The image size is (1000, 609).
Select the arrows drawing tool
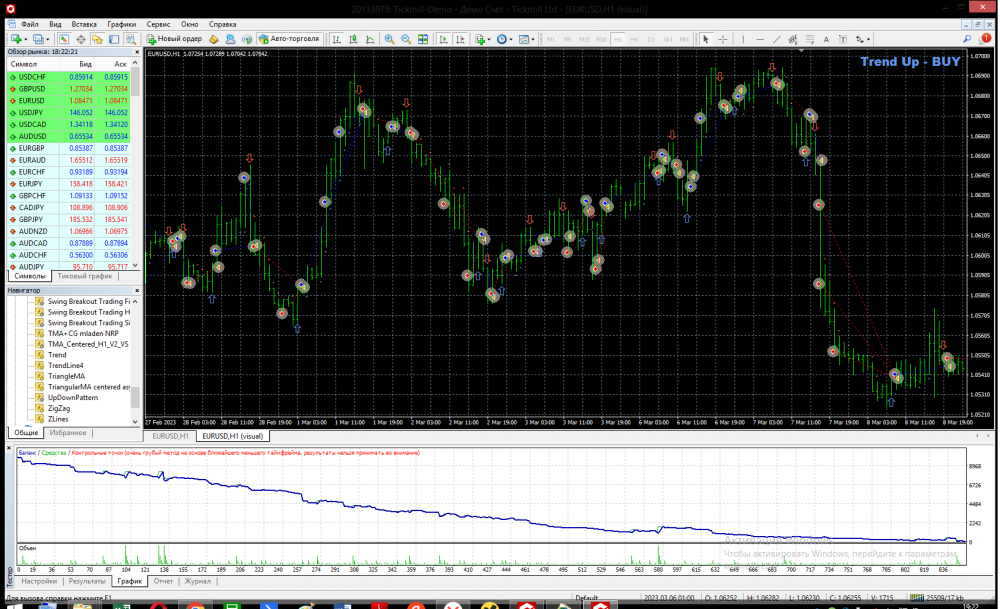pyautogui.click(x=860, y=39)
